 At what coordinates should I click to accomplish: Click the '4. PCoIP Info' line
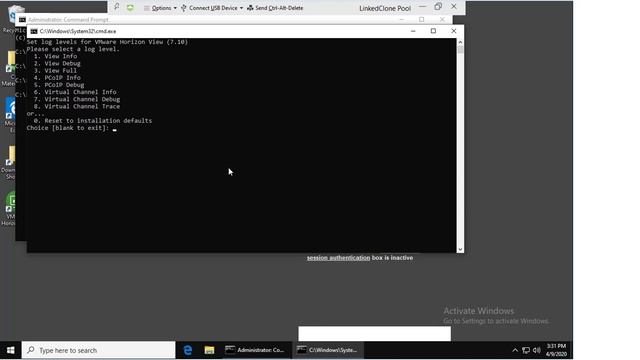pos(57,78)
